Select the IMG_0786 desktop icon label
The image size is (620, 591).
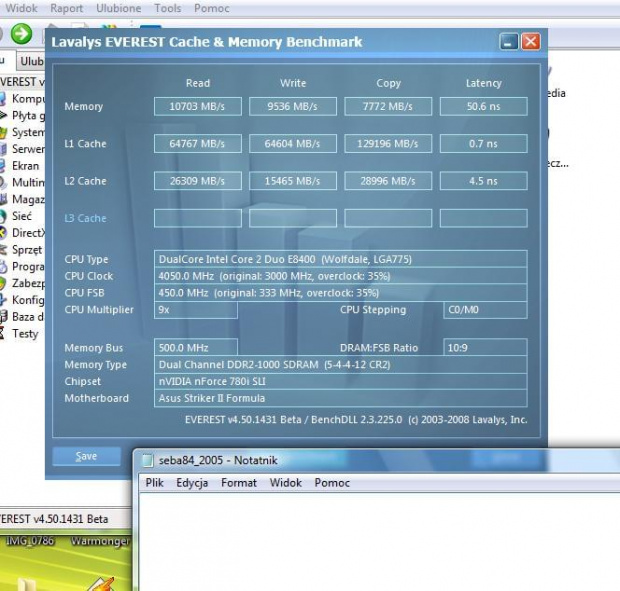tap(30, 540)
